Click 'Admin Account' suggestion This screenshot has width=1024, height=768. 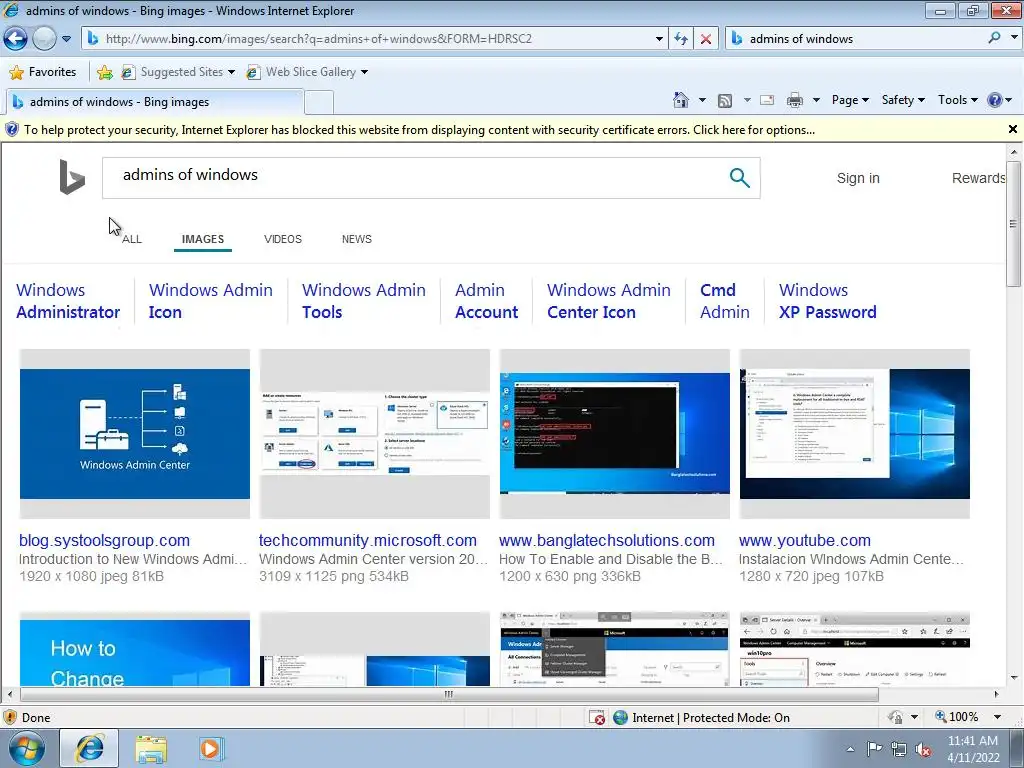coord(487,301)
